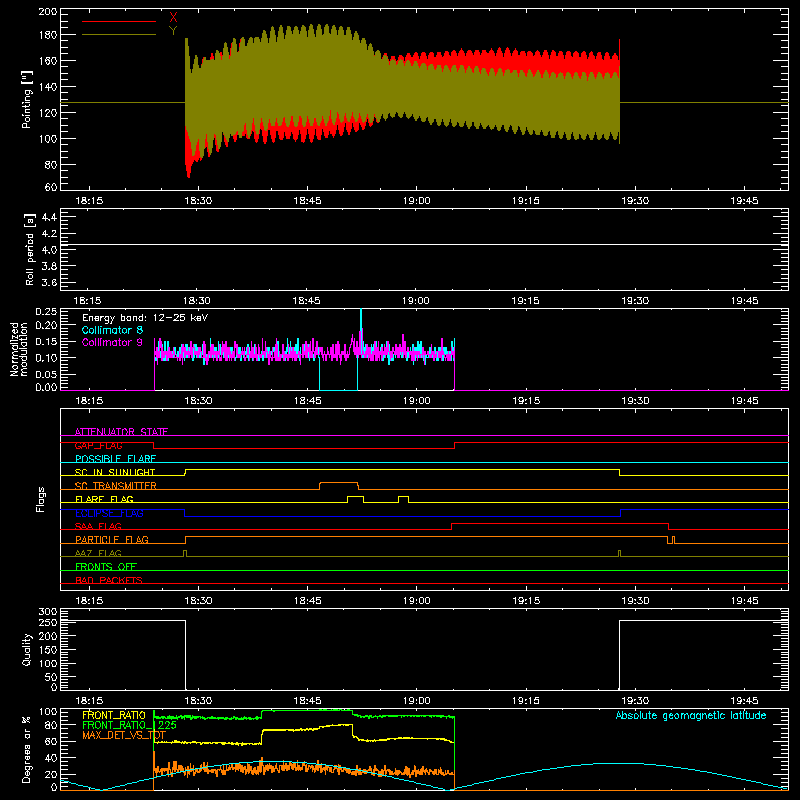
Task: Click the second FLARE_FLAG pulse near 18:58
Action: click(x=404, y=497)
